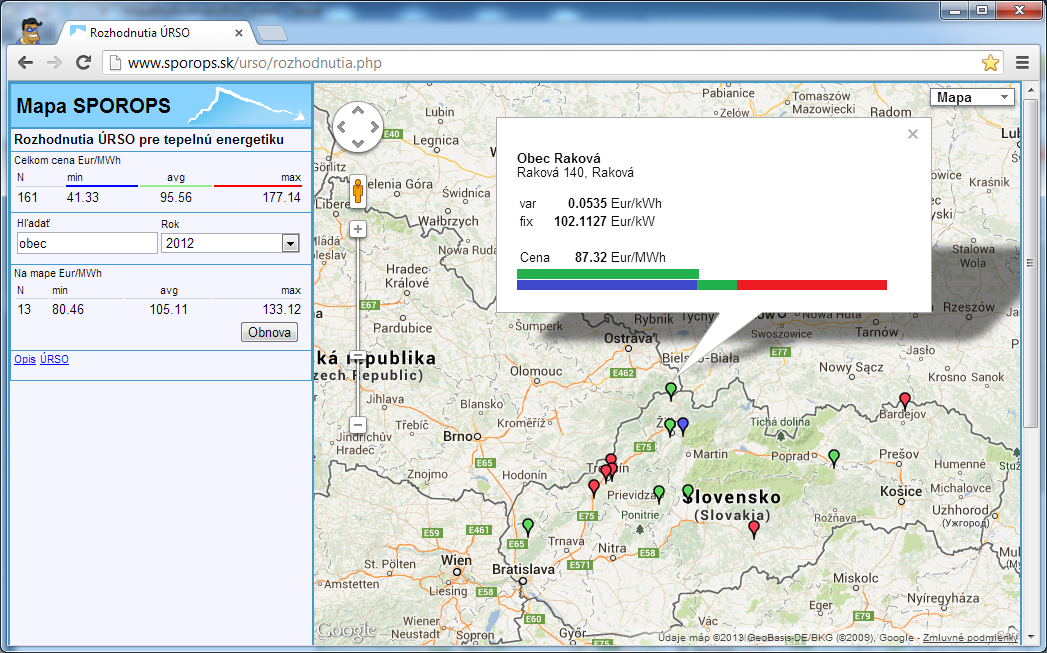Screen dimensions: 1047x653
Task: Click the Wien city label on map
Action: 456,560
